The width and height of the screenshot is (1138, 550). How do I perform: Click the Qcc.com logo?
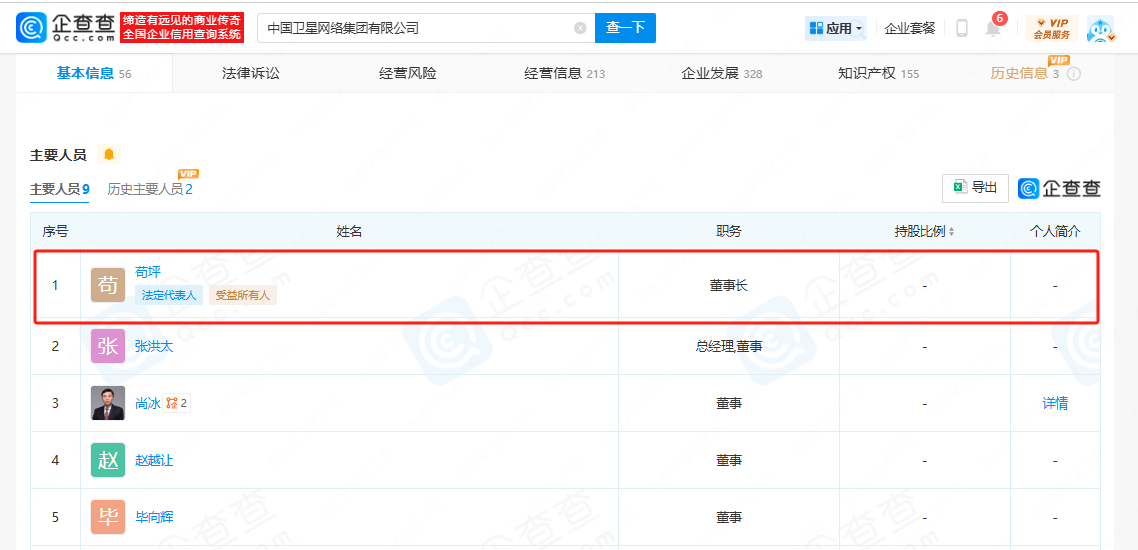(66, 28)
